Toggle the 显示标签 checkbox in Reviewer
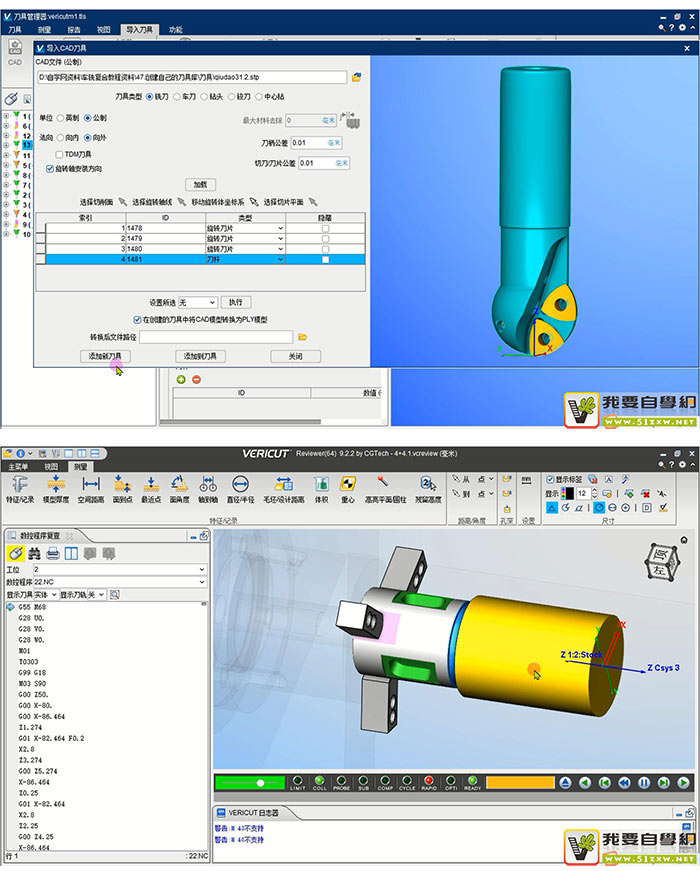700x871 pixels. point(549,479)
